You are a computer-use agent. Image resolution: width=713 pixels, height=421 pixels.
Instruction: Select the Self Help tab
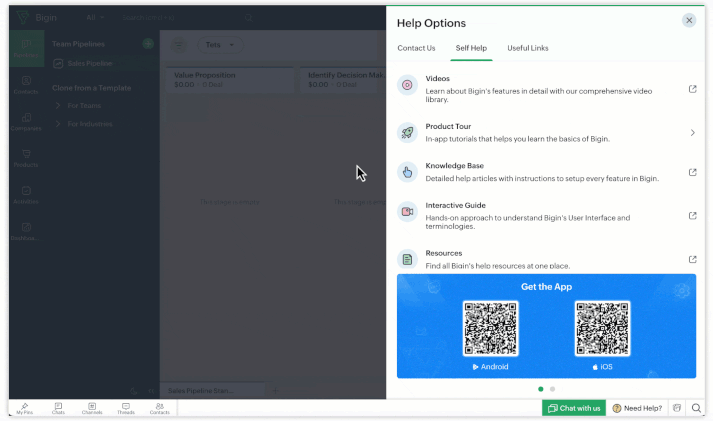point(471,48)
